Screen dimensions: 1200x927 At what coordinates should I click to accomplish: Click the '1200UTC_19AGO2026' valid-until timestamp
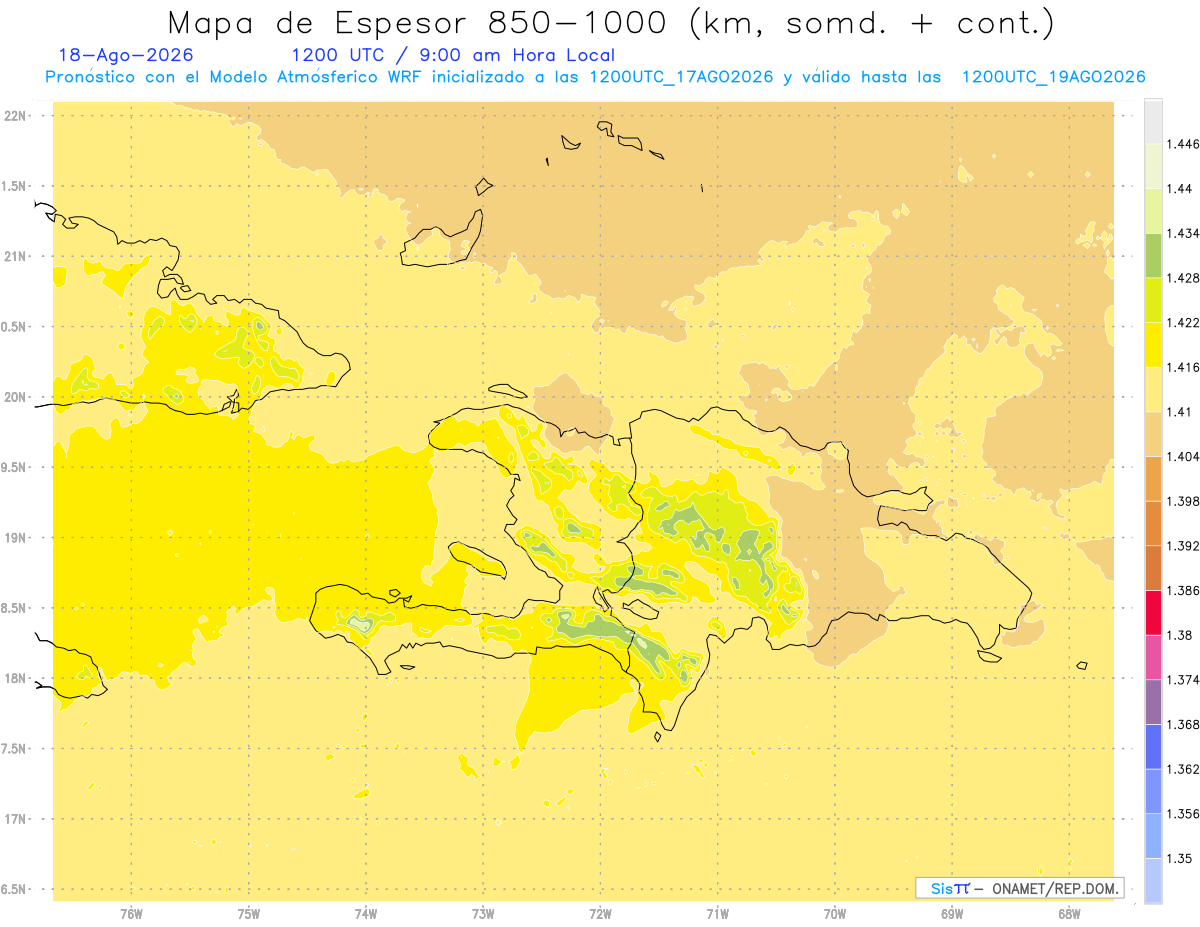[1053, 77]
